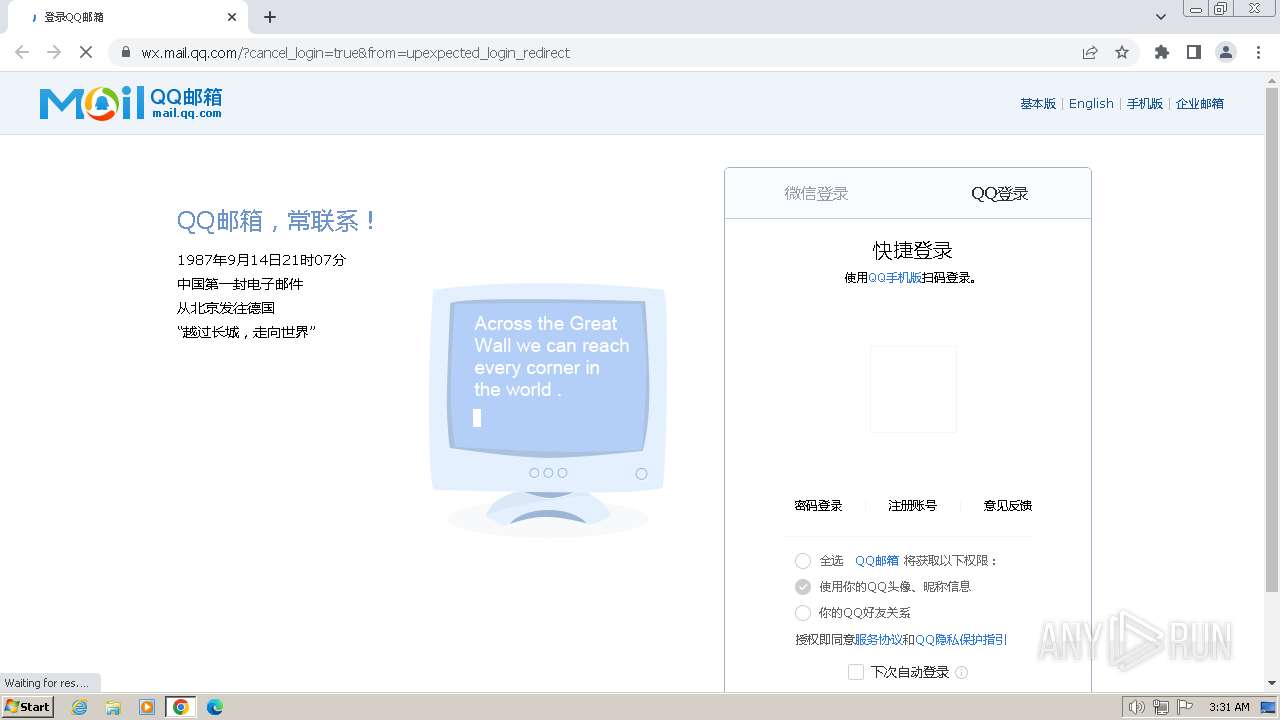
Task: Switch language to English
Action: (1091, 103)
